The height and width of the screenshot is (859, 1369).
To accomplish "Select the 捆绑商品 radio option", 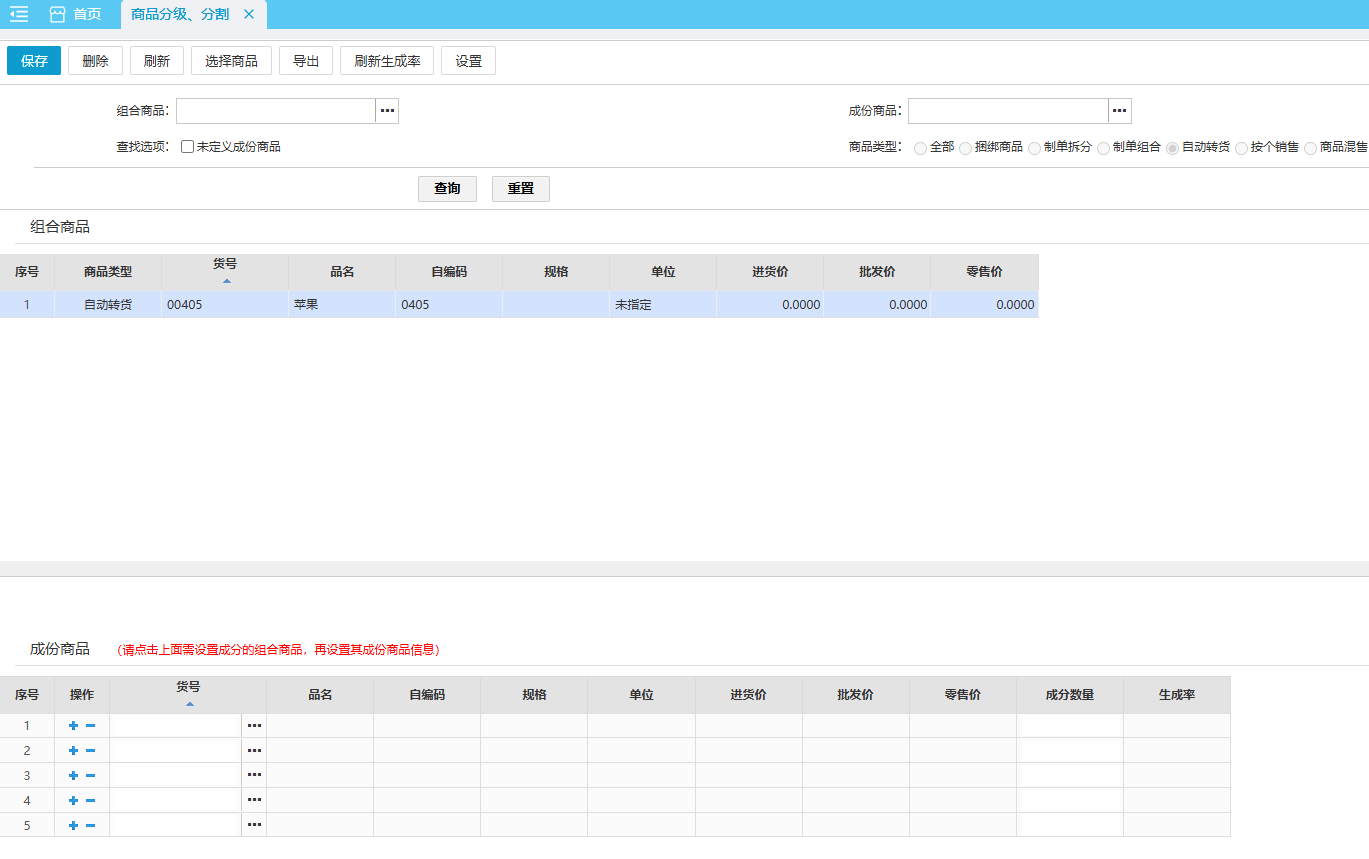I will [x=965, y=148].
